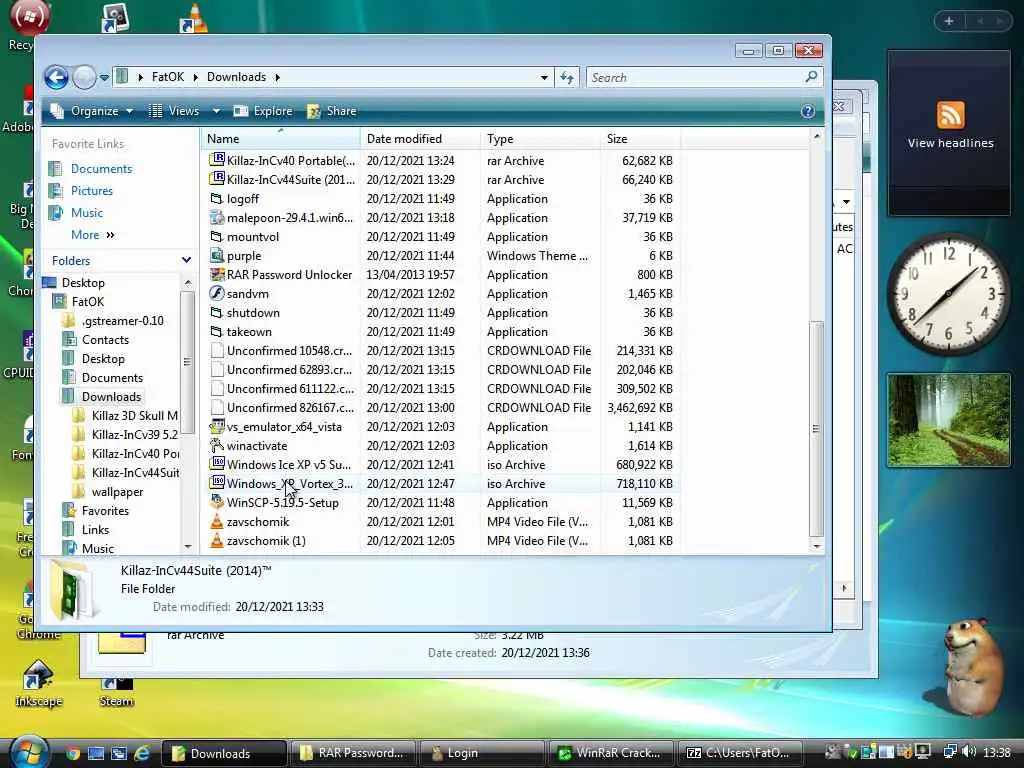This screenshot has width=1024, height=768.
Task: Switch to RAR Password taskbar button
Action: pyautogui.click(x=353, y=754)
